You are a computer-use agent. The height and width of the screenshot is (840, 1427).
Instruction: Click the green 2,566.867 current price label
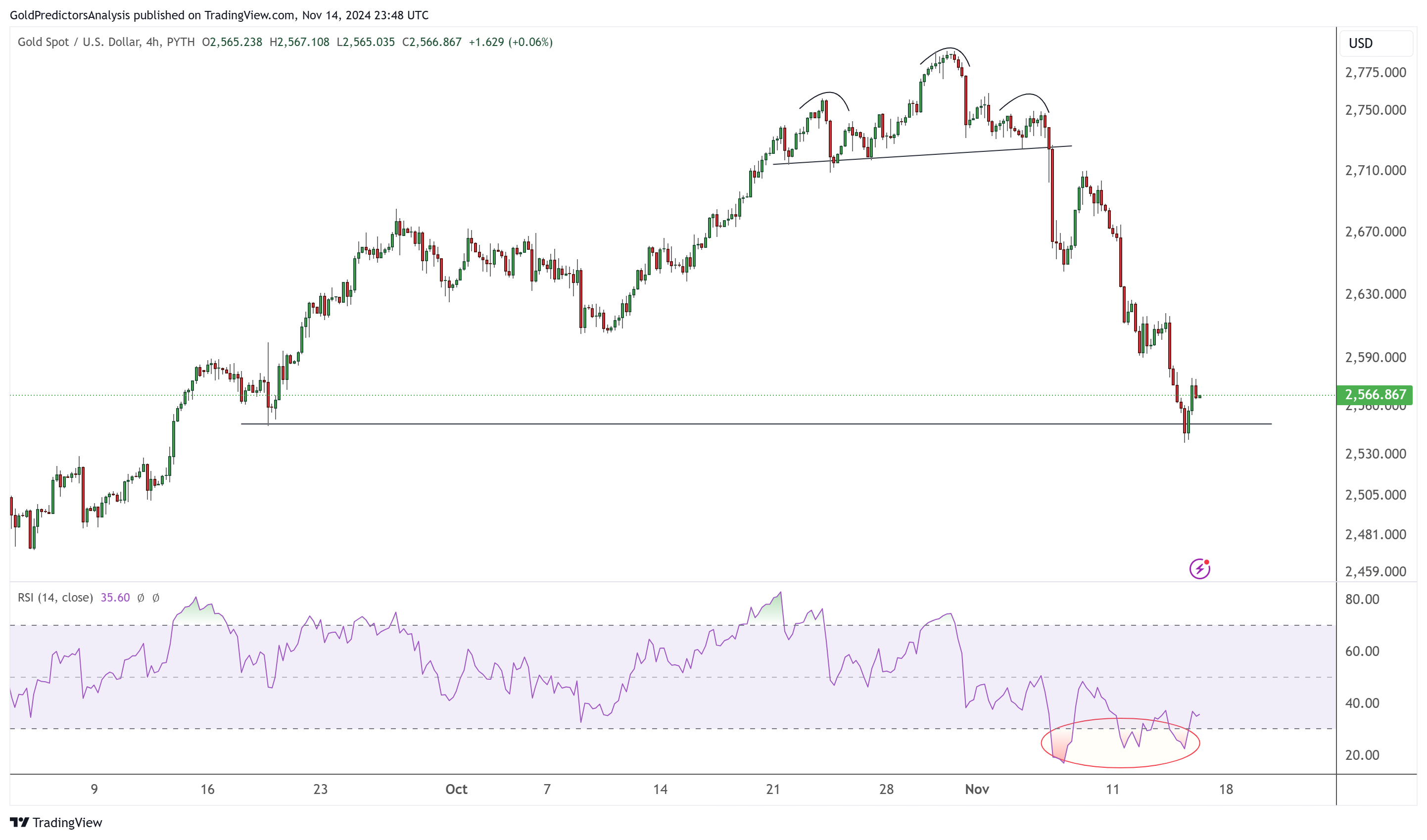click(1375, 395)
